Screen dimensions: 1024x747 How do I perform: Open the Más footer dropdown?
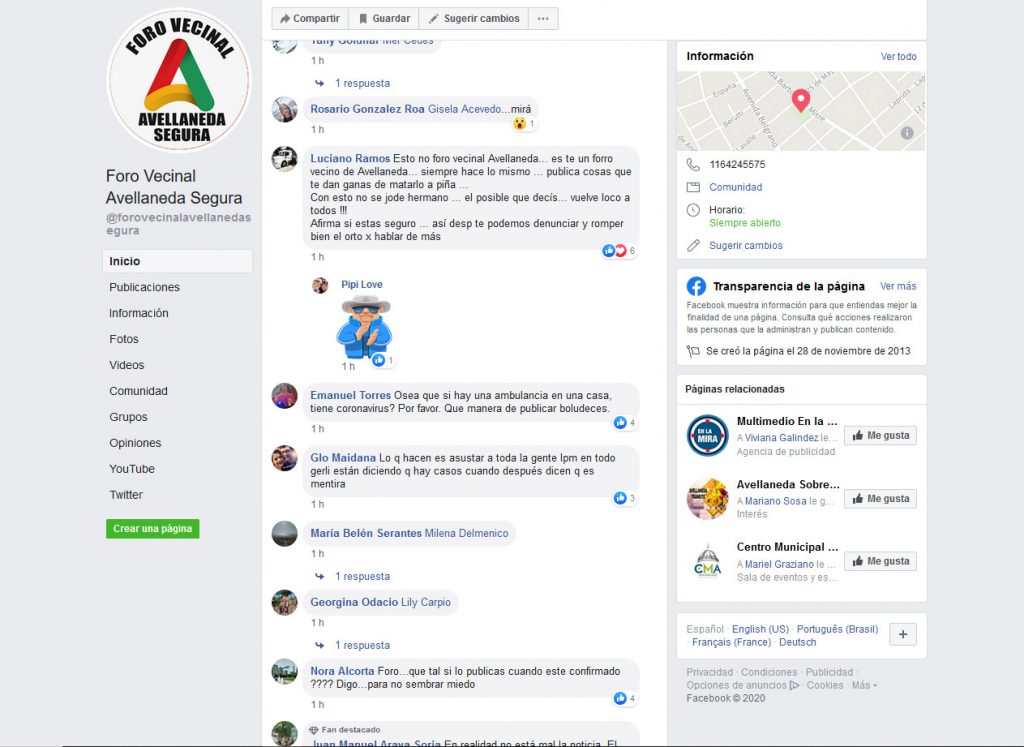point(864,685)
